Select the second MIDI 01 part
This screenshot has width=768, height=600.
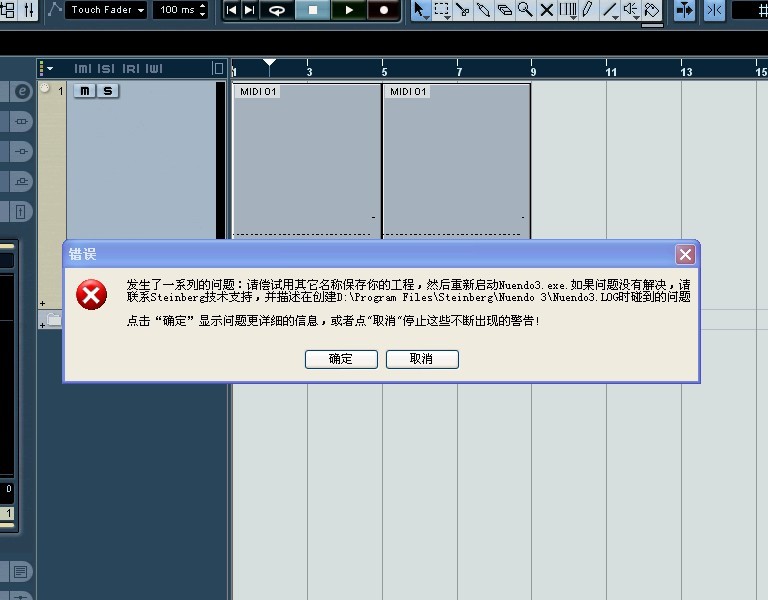click(x=456, y=161)
